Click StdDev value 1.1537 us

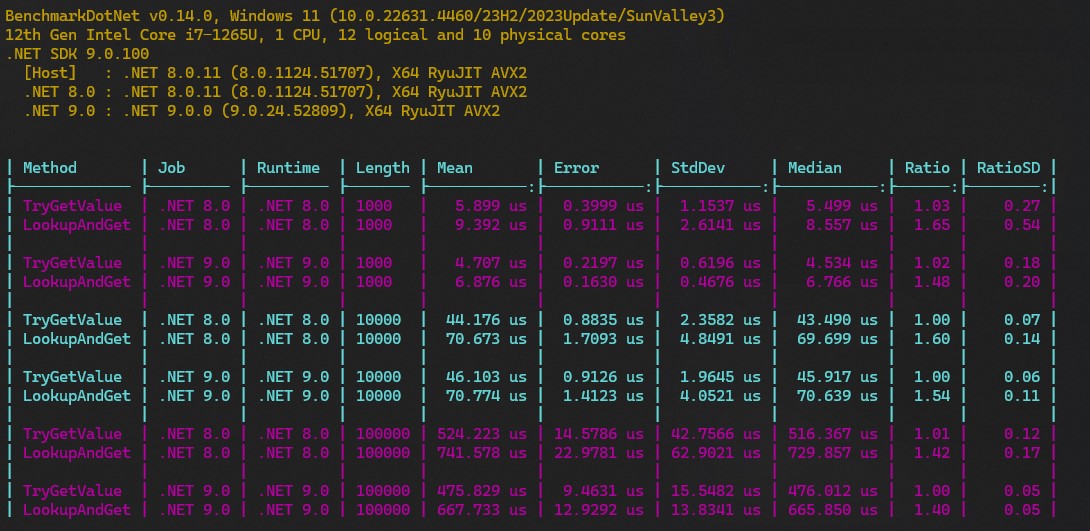pos(720,206)
